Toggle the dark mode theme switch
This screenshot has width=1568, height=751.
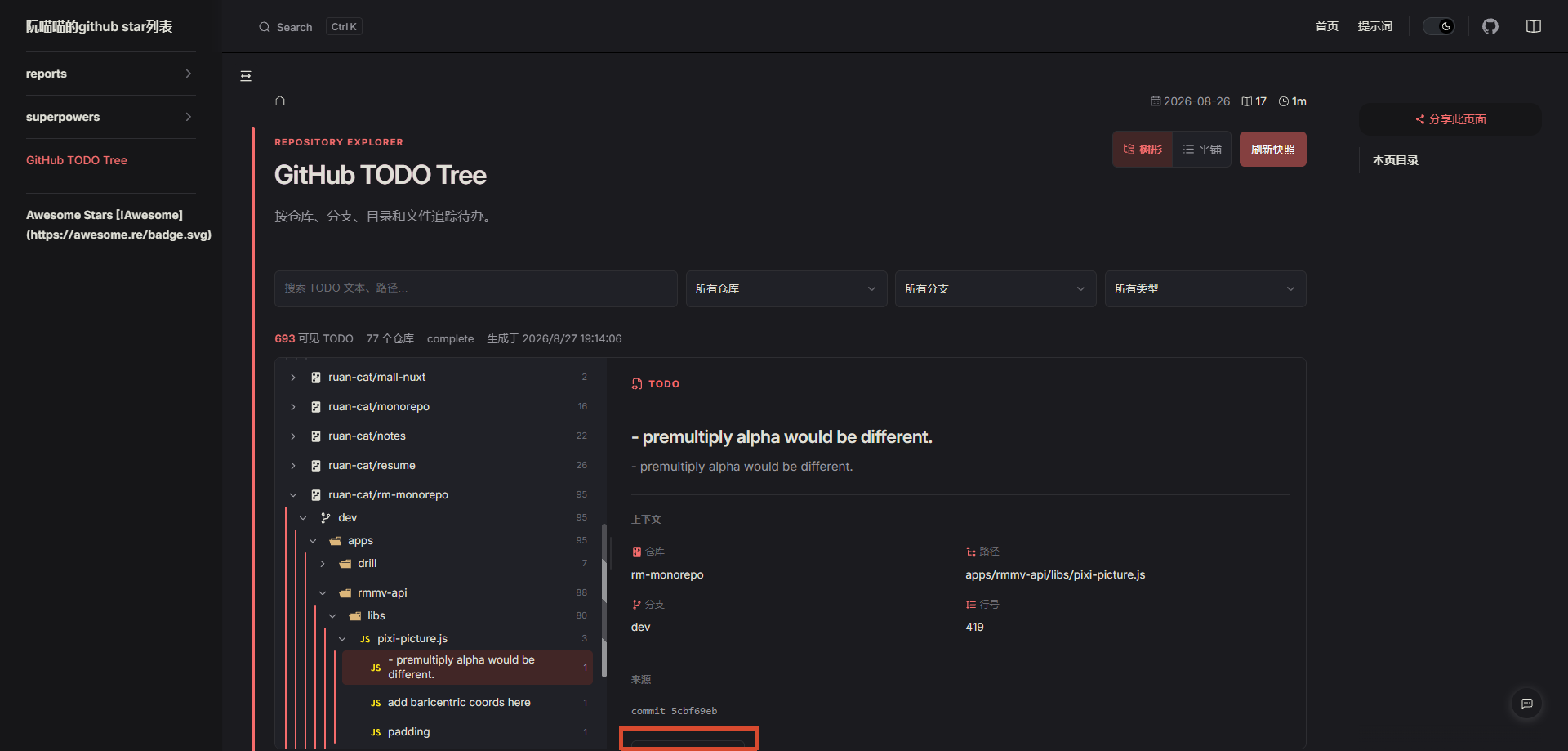pos(1439,26)
